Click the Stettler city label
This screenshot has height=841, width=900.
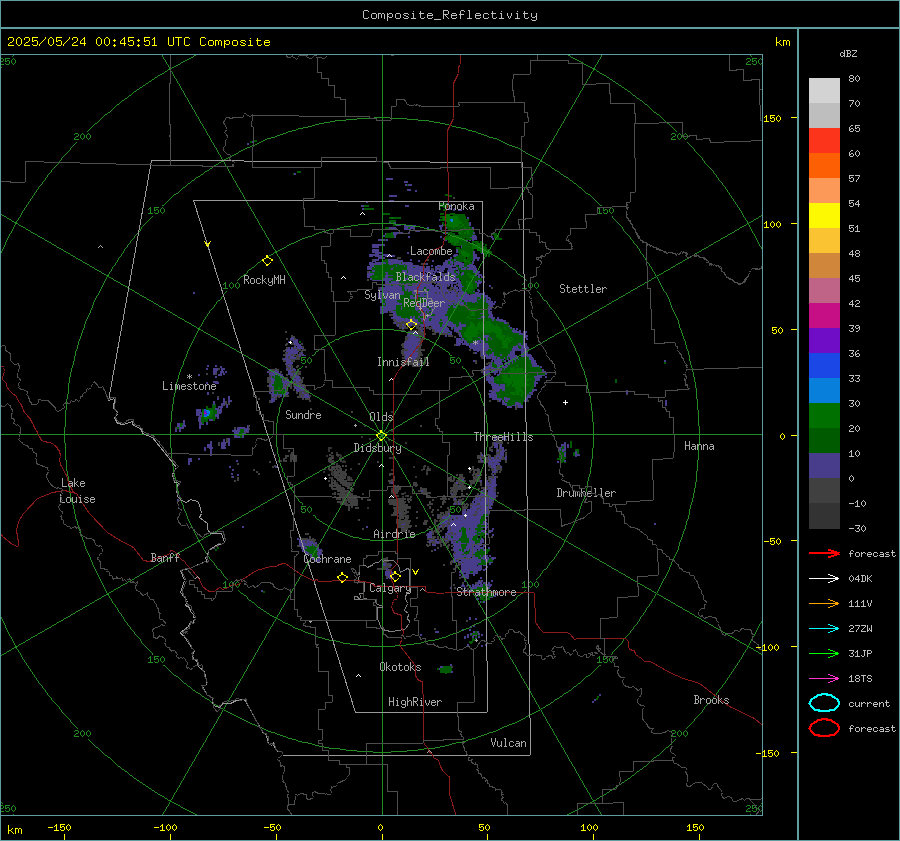[x=583, y=289]
